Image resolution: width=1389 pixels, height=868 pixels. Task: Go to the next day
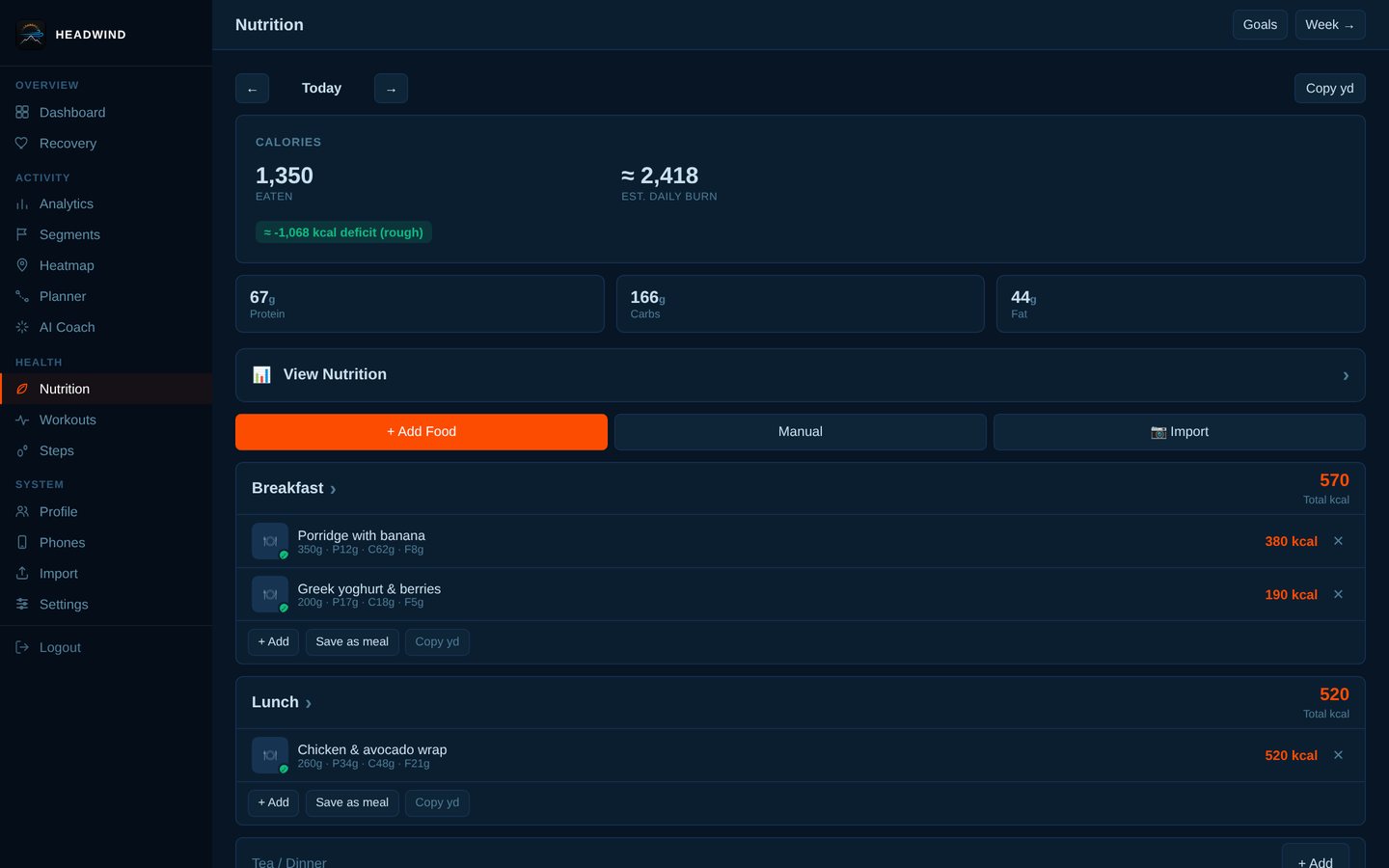tap(391, 89)
